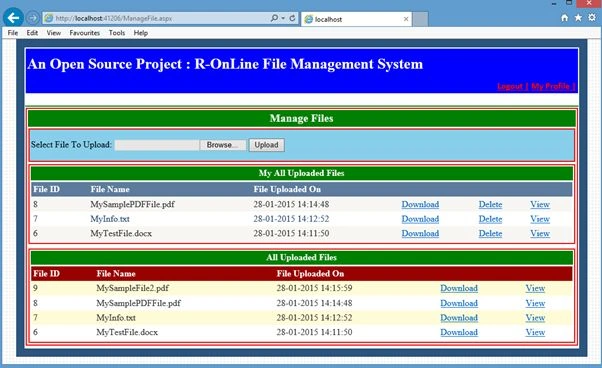Image resolution: width=602 pixels, height=368 pixels.
Task: View MyTestFile.docx in All Uploaded Files
Action: [535, 332]
